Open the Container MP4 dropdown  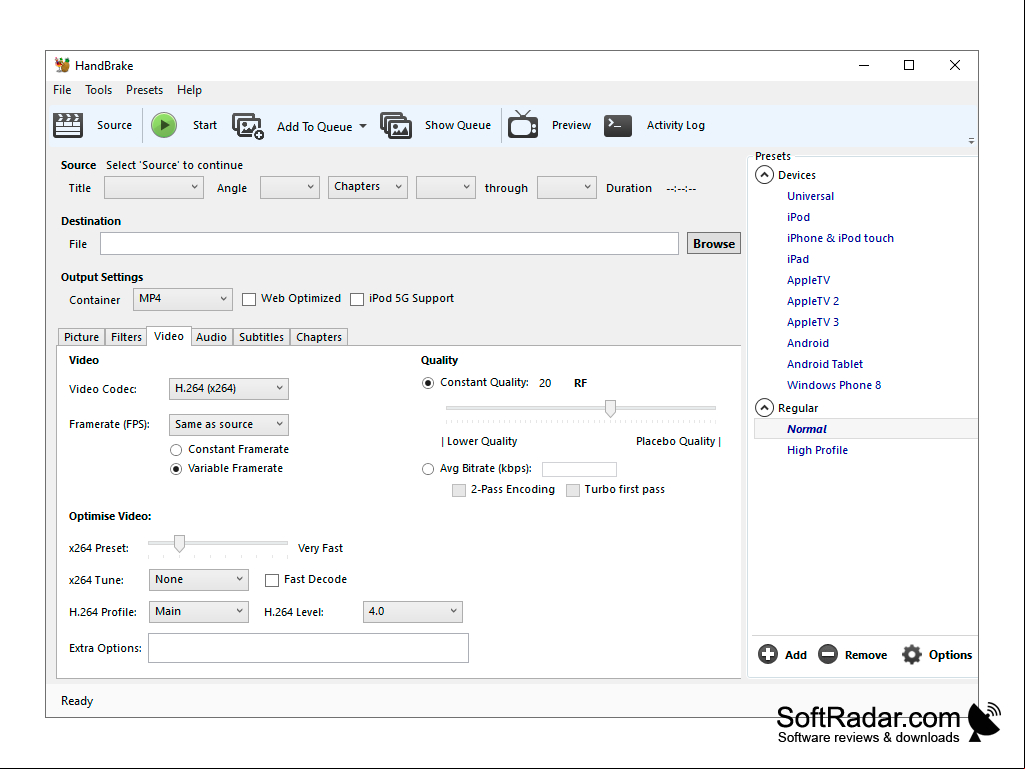click(x=182, y=299)
